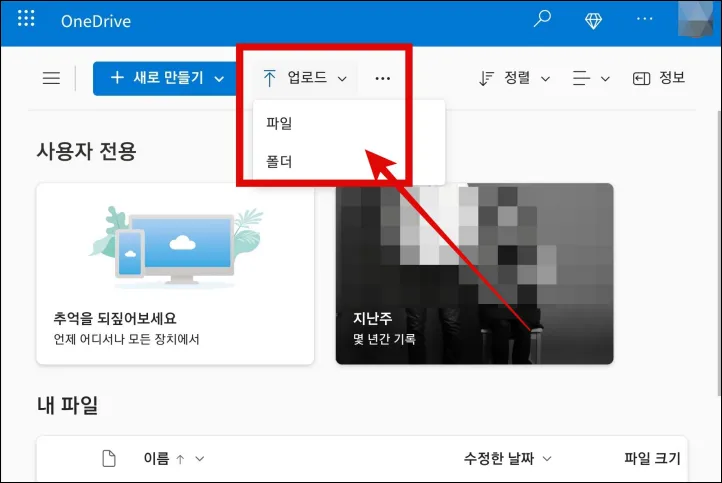Open the view layout options dropdown
722x483 pixels.
coord(591,79)
